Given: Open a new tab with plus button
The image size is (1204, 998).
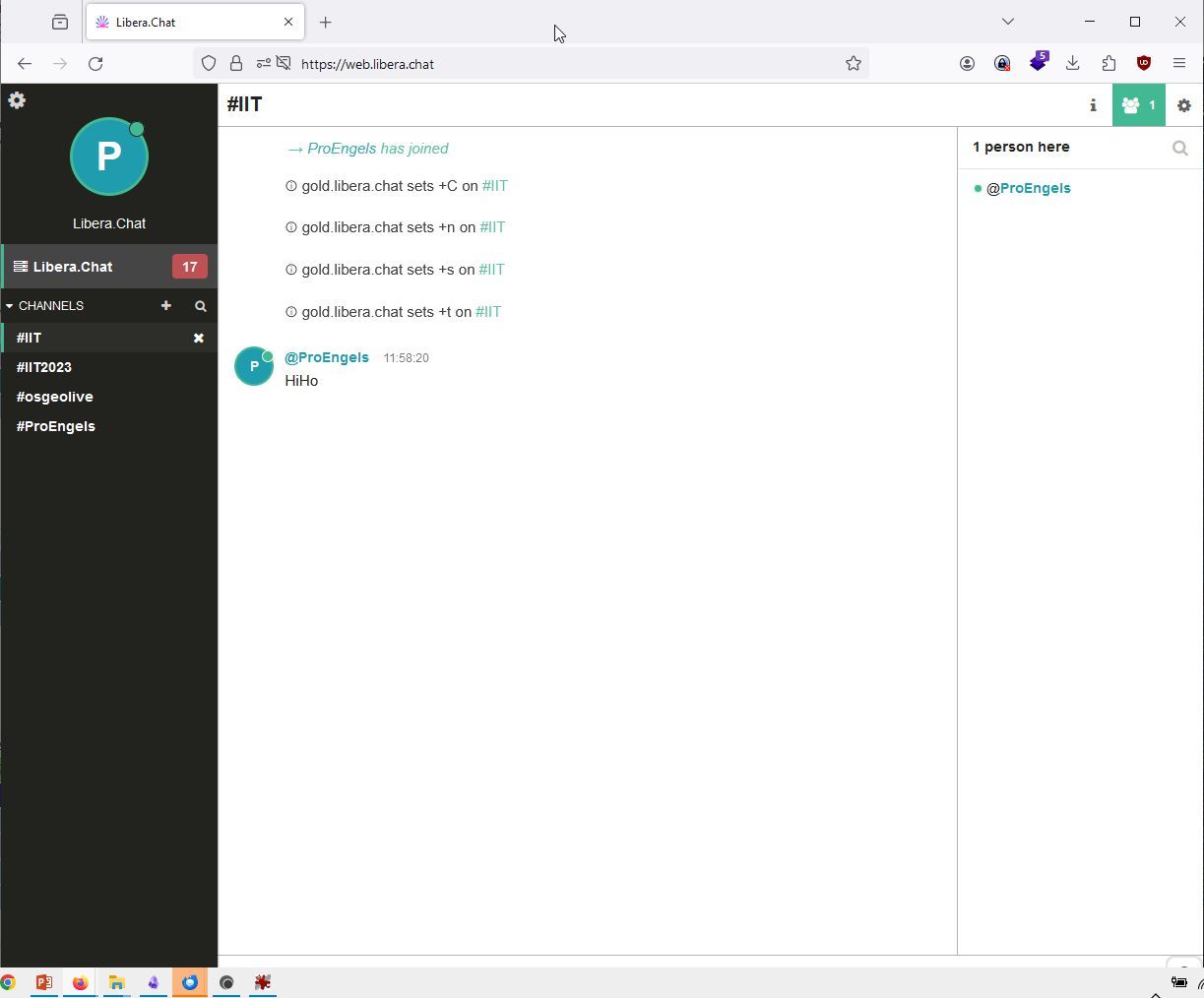Looking at the screenshot, I should tap(326, 22).
